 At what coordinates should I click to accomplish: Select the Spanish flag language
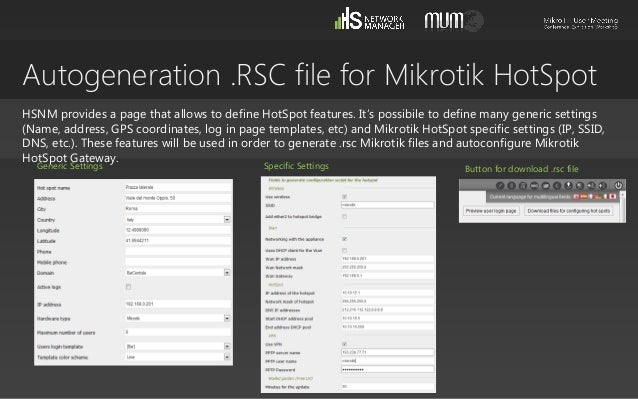click(584, 196)
